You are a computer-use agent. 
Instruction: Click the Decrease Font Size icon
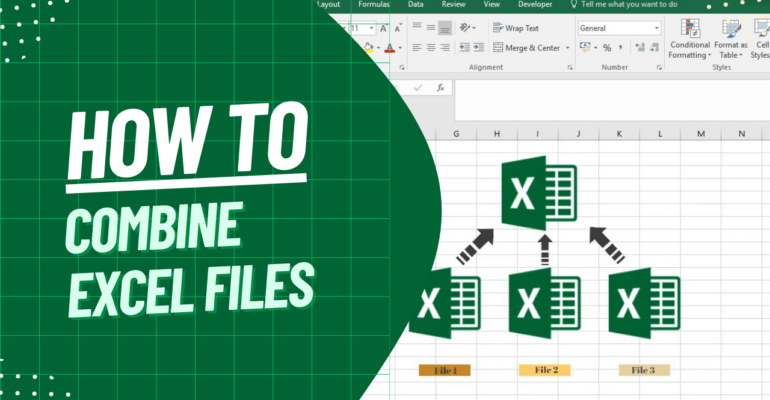coord(398,28)
